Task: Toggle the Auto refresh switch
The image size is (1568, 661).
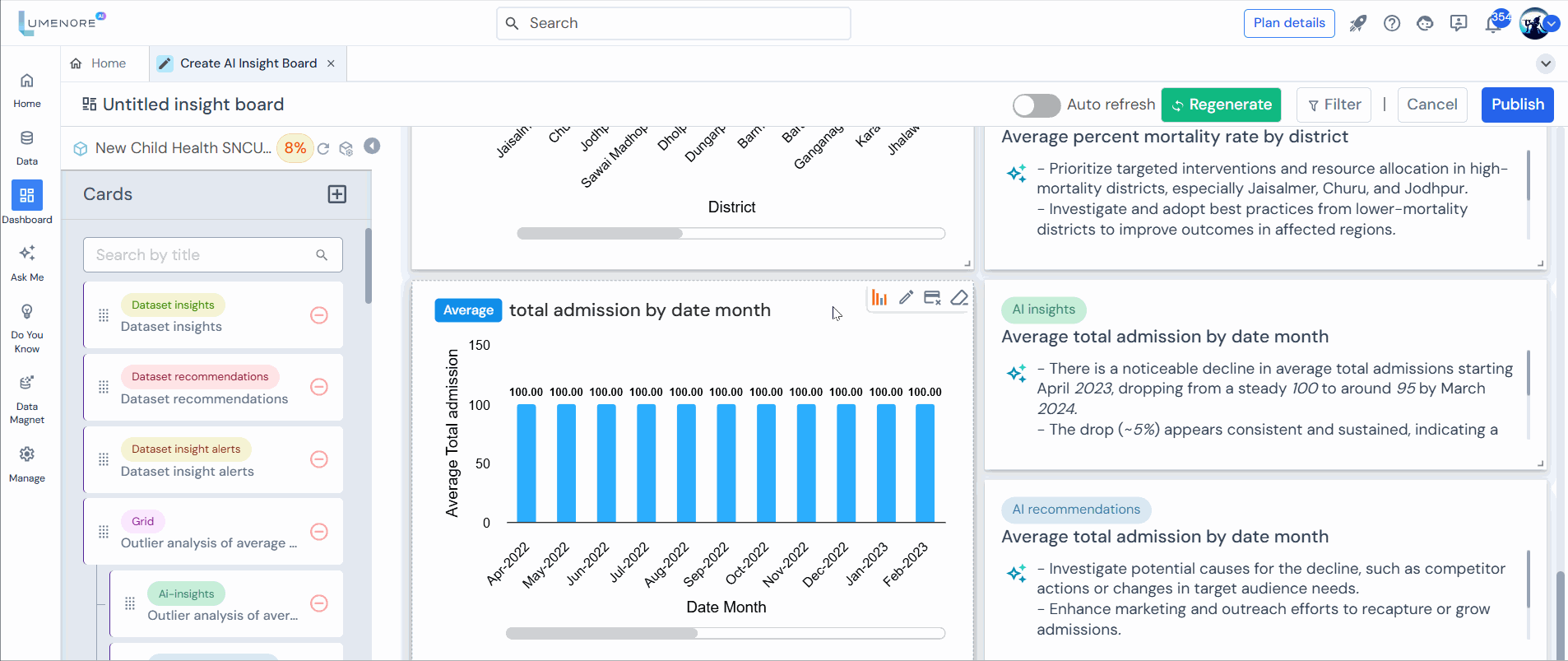Action: click(x=1036, y=105)
